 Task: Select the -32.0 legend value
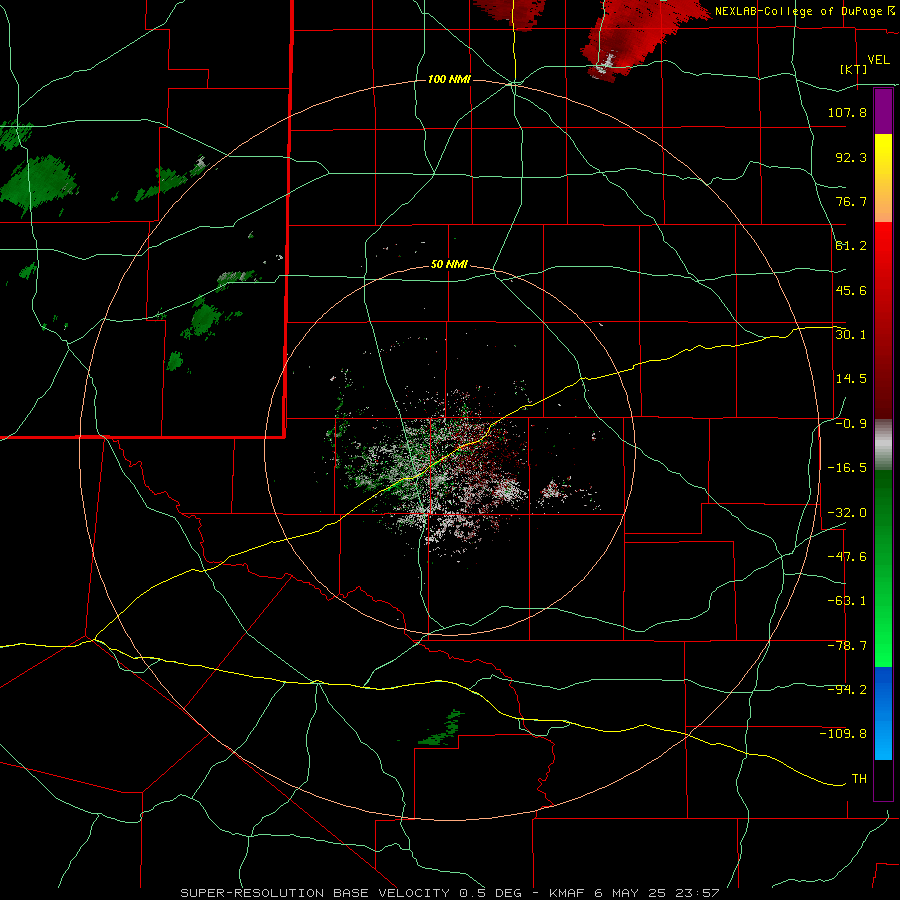pos(847,513)
